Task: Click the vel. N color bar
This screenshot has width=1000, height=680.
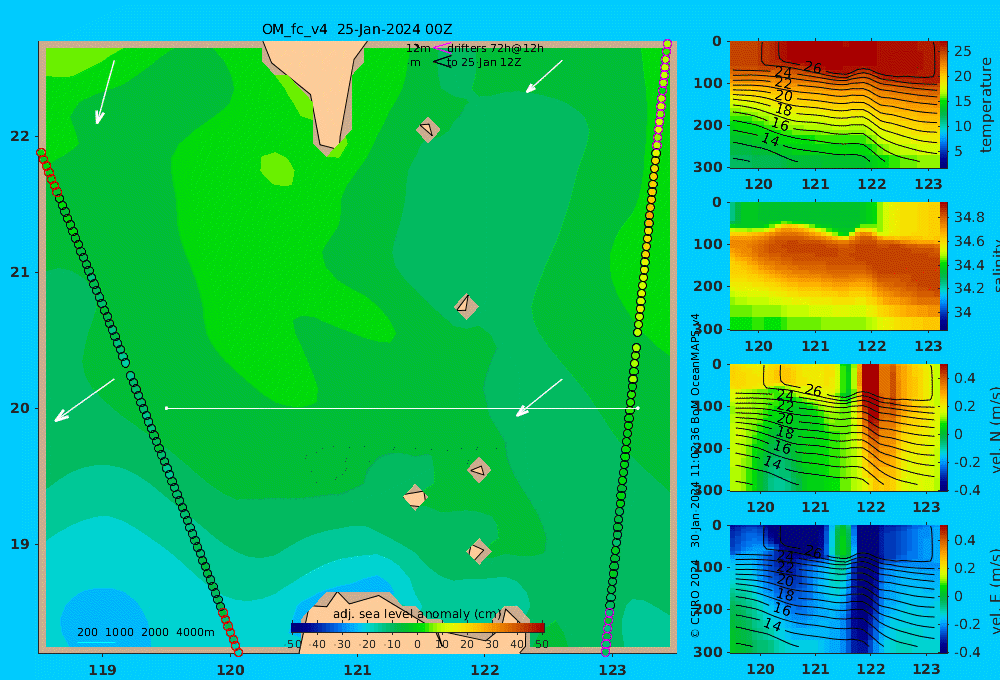Action: click(x=943, y=427)
